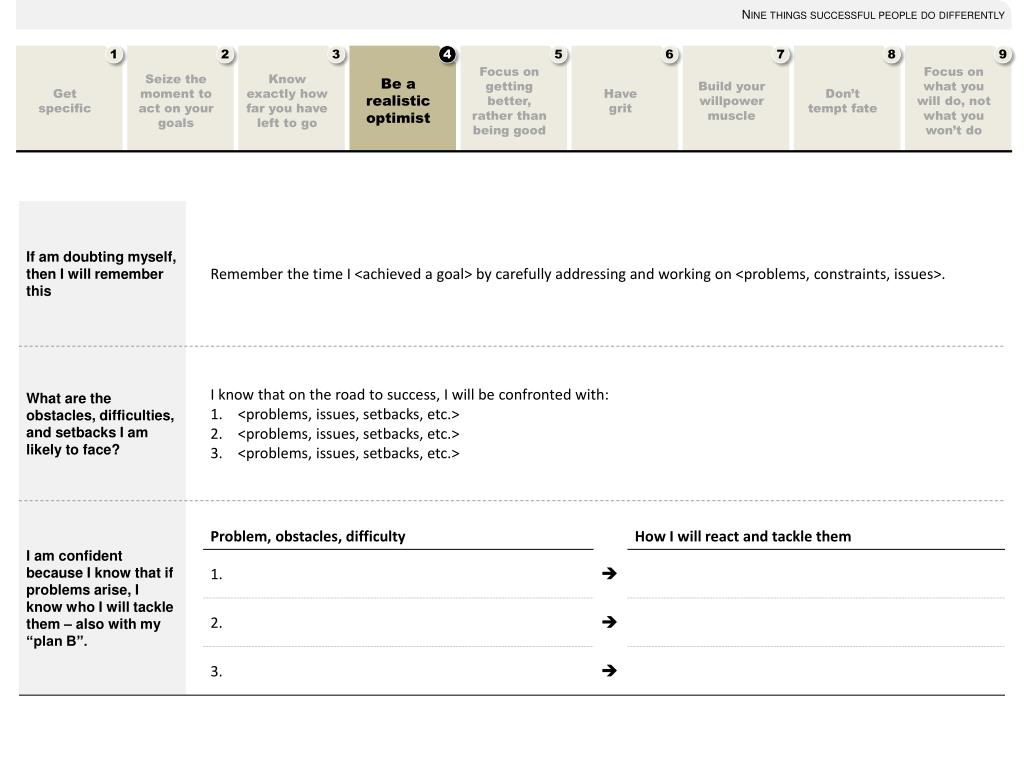This screenshot has width=1024, height=768.
Task: Click the number 6 circle badge
Action: click(669, 54)
